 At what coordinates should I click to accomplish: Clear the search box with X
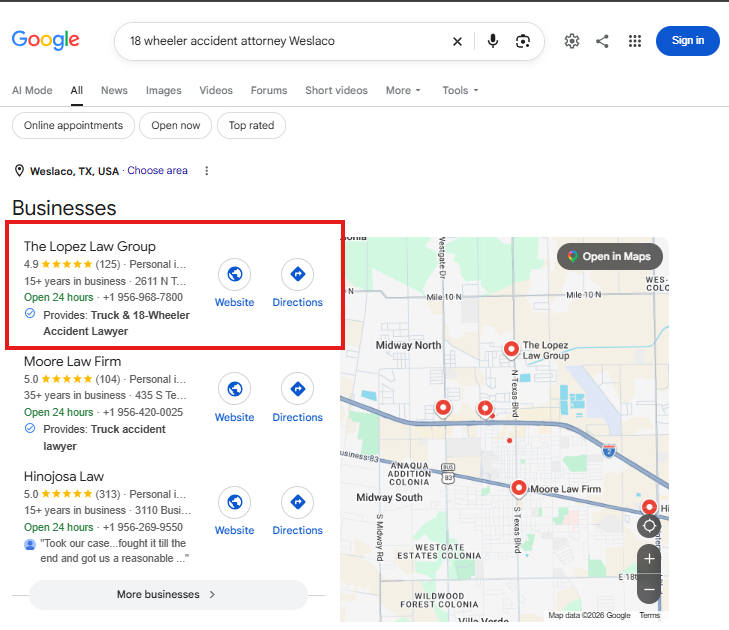[457, 41]
